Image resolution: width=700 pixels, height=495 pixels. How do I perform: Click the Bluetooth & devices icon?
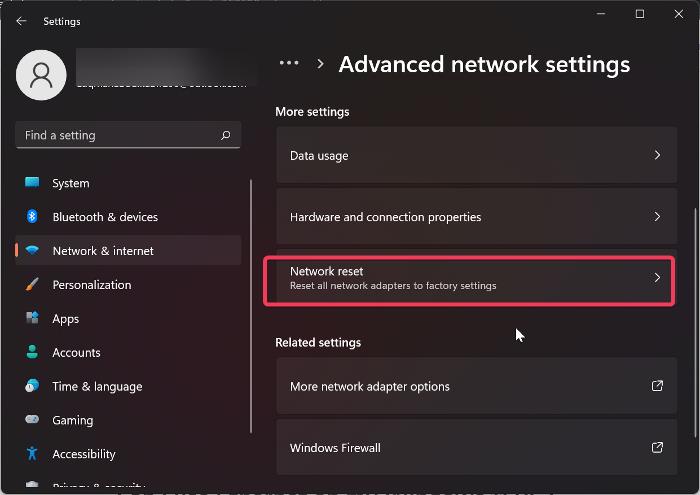tap(32, 217)
